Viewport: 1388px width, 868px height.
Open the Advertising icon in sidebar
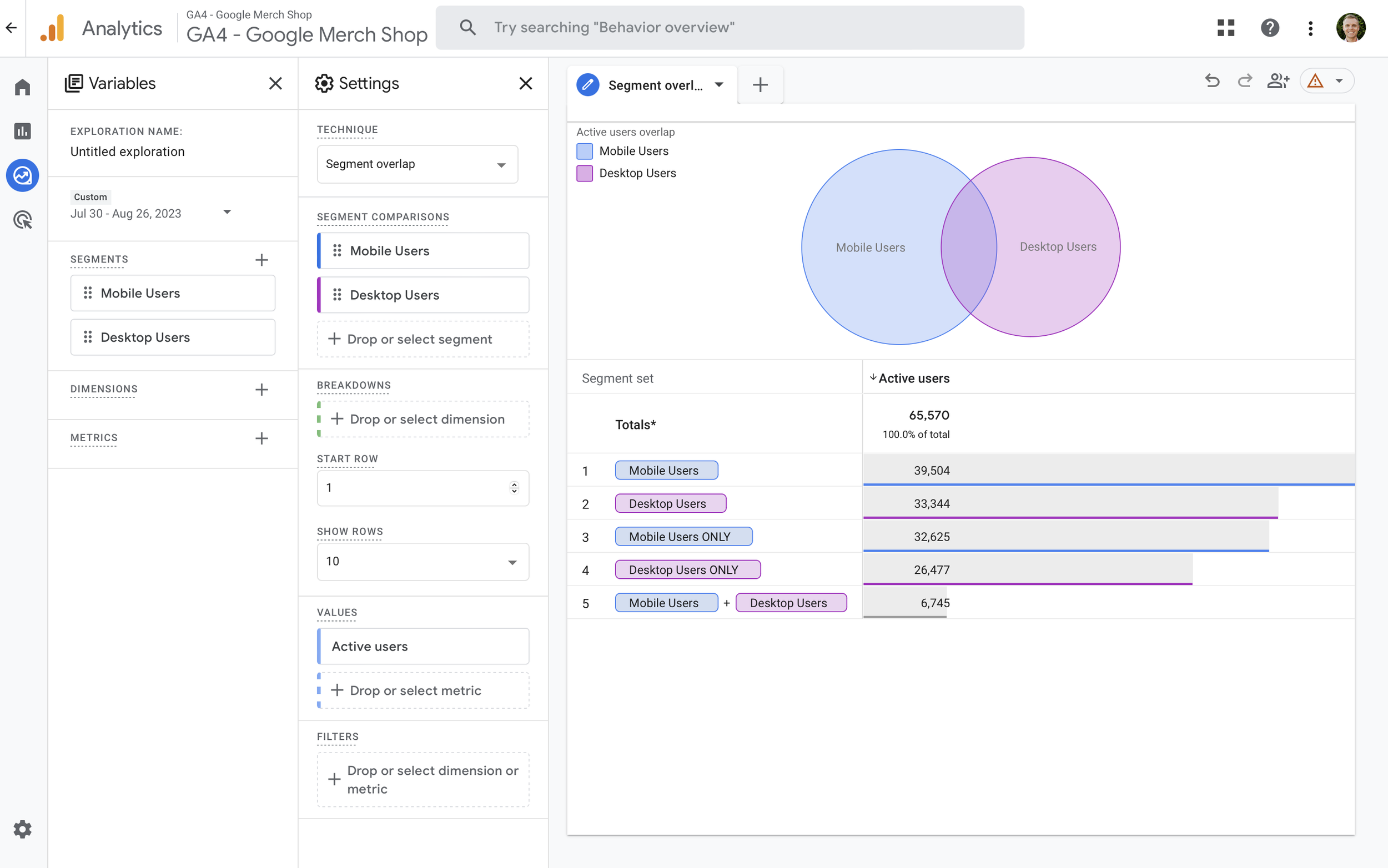(x=22, y=219)
